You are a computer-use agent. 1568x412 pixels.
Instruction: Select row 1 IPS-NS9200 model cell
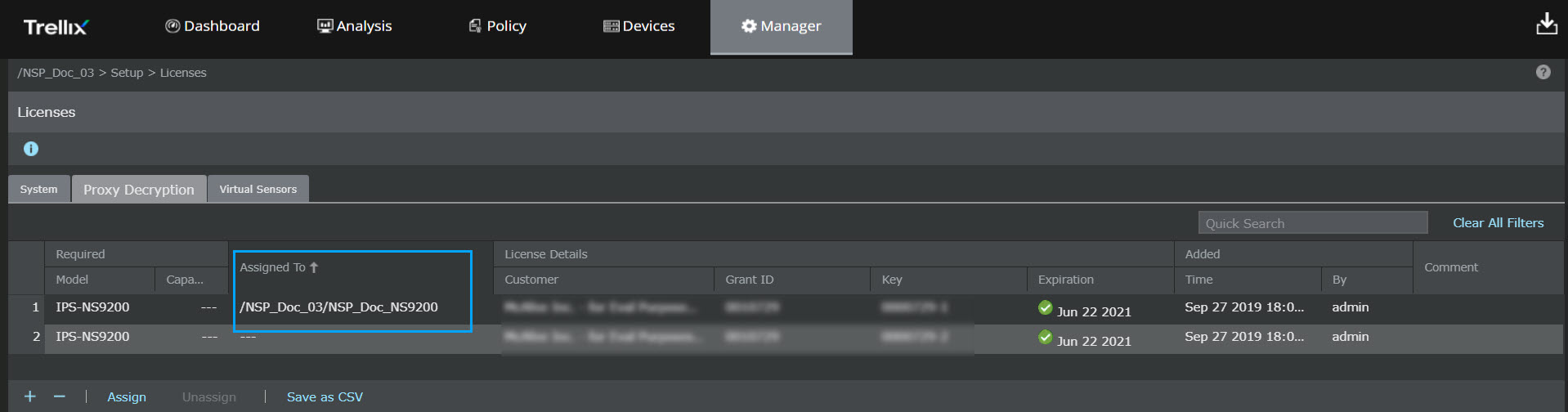(92, 307)
